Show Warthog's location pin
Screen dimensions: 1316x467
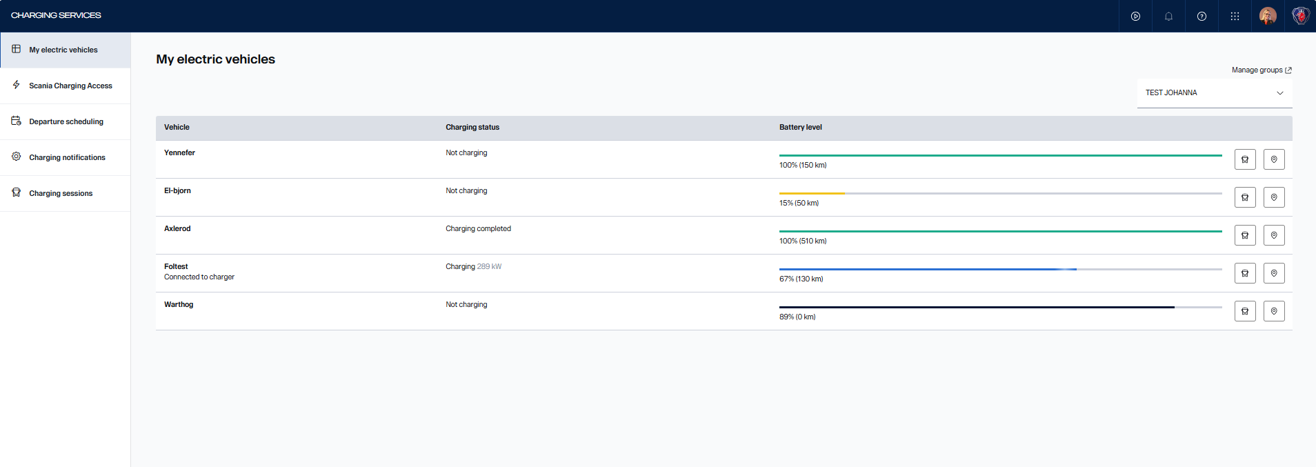tap(1274, 311)
